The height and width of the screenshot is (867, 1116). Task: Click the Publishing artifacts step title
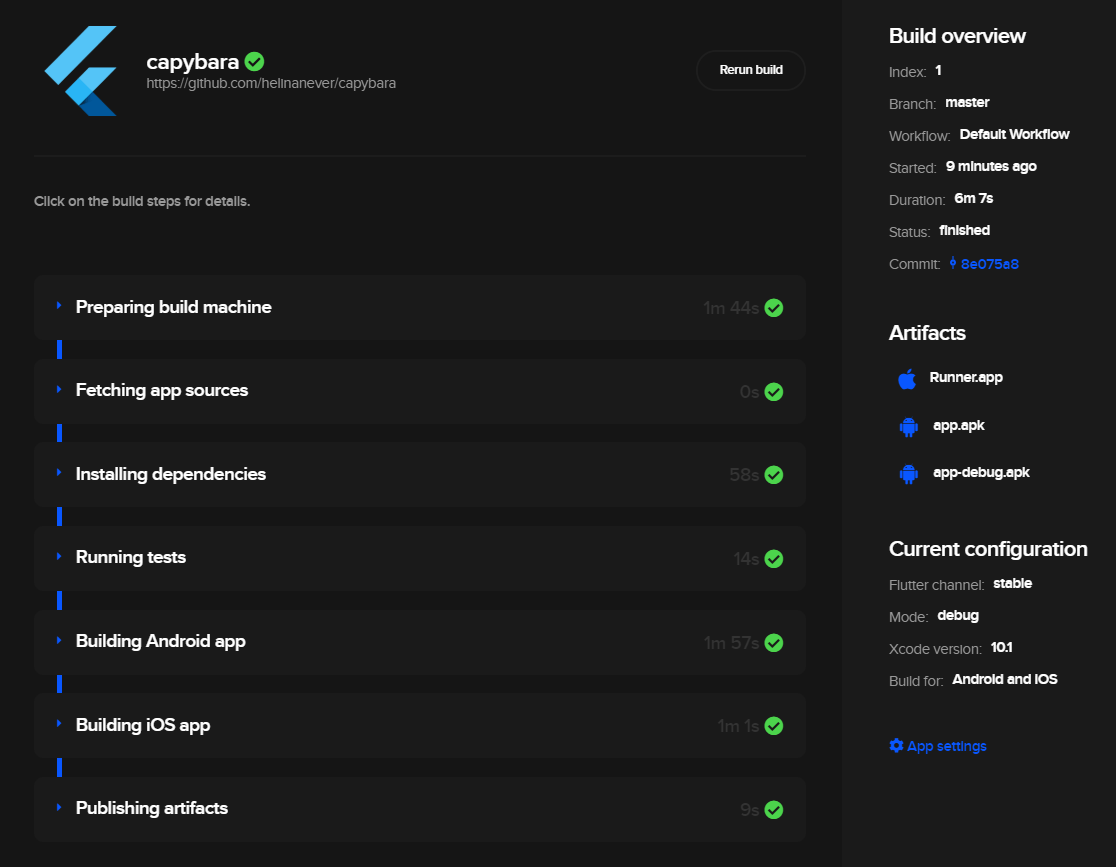tap(152, 808)
